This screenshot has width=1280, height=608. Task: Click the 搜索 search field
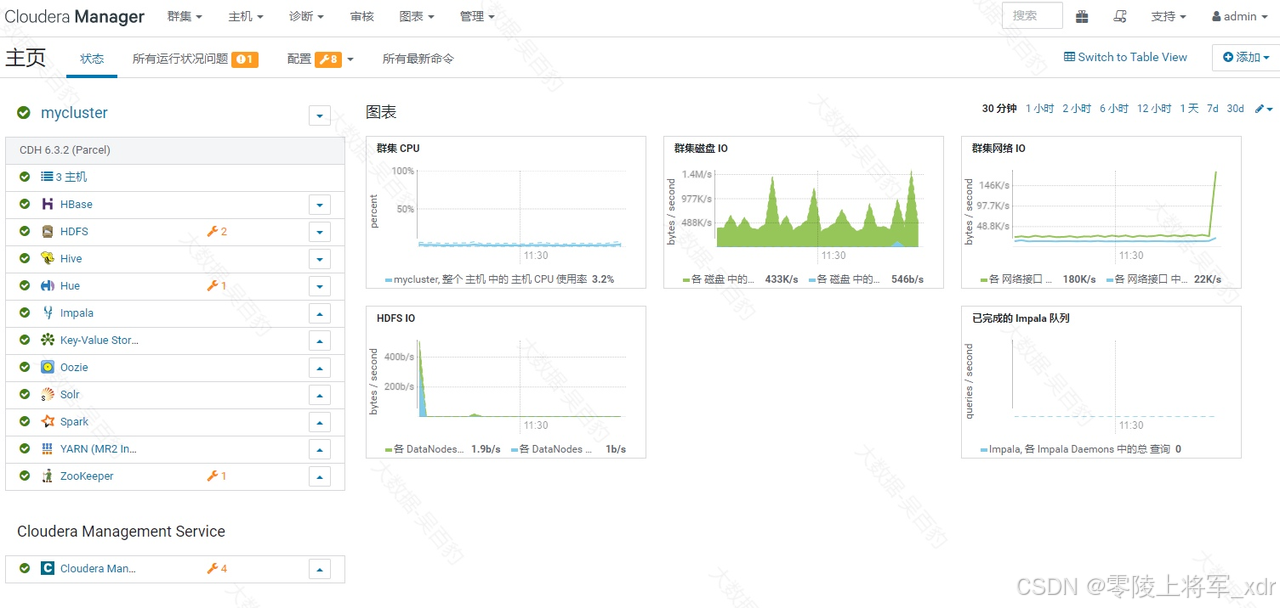click(1032, 16)
